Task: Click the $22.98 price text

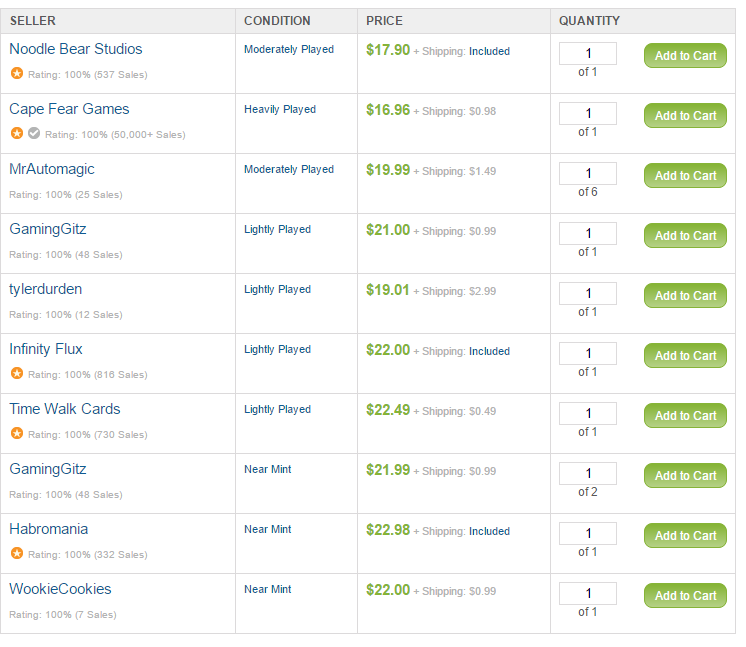Action: click(x=388, y=529)
